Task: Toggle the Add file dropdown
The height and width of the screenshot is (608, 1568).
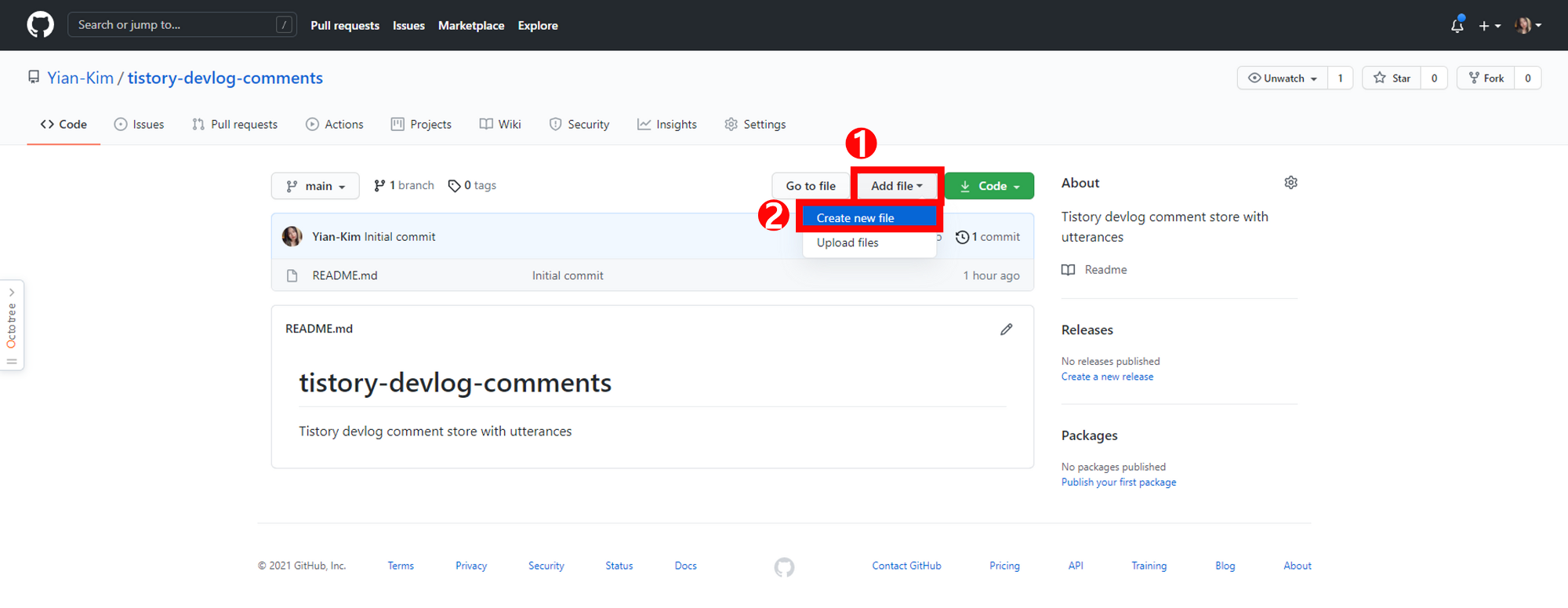Action: [x=897, y=186]
